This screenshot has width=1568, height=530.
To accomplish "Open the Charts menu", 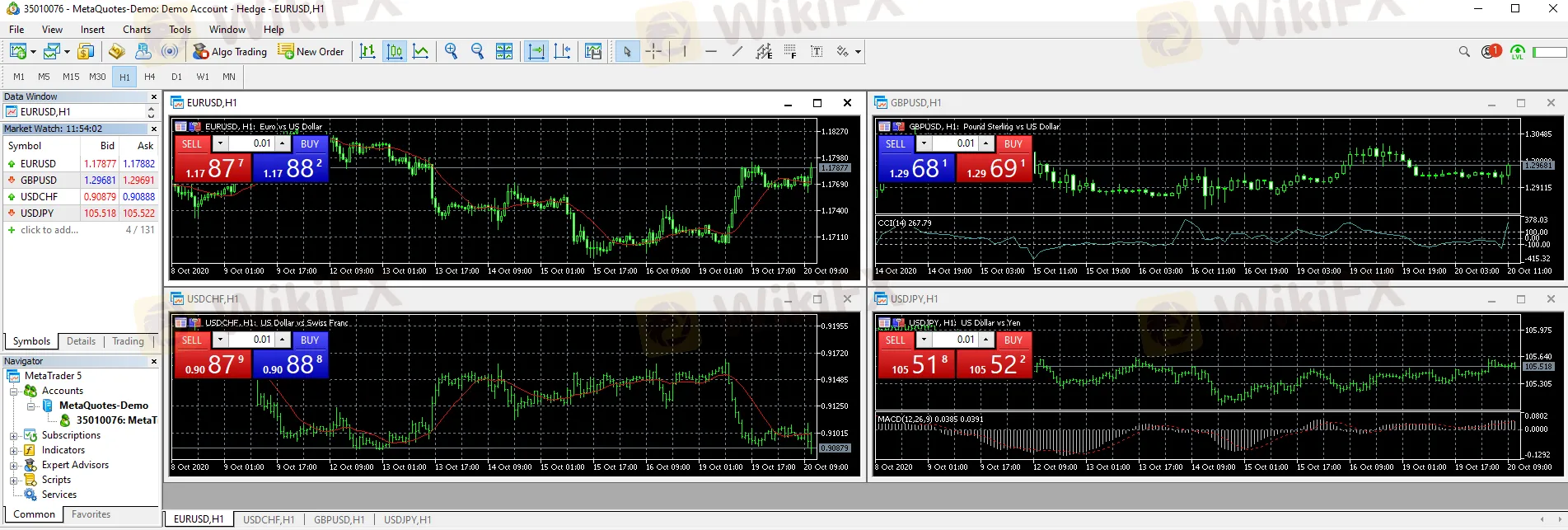I will pos(137,29).
